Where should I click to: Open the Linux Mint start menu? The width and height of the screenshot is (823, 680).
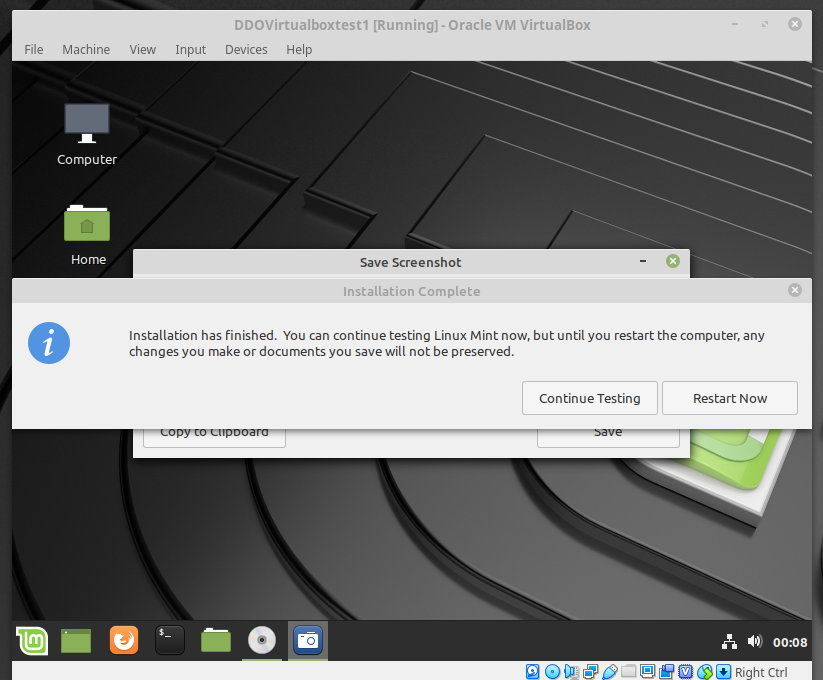click(33, 641)
